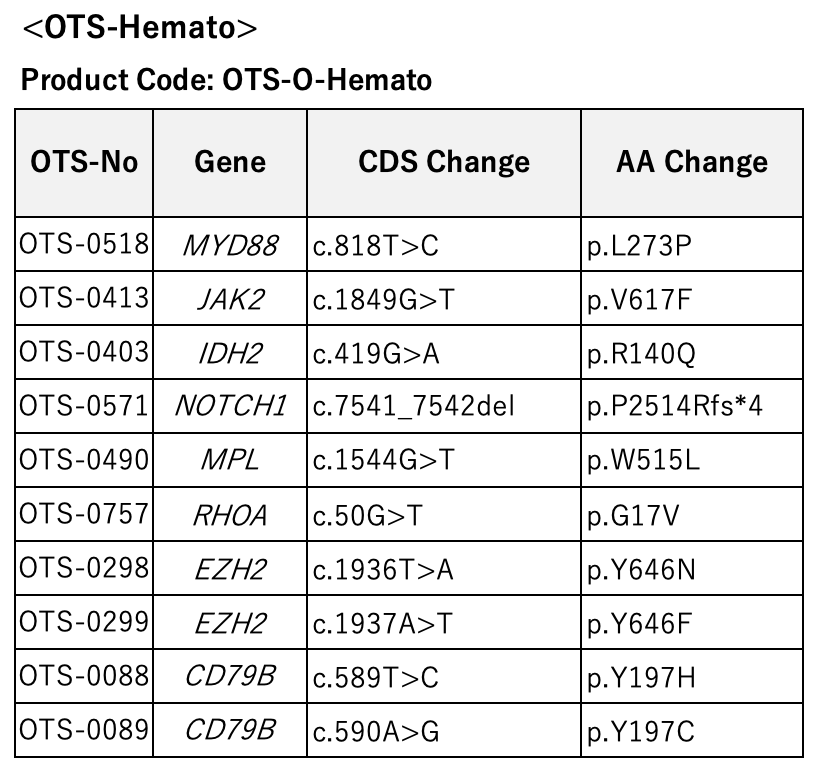The image size is (814, 768).
Task: Click the <OTS-Hemato> title
Action: tap(140, 27)
